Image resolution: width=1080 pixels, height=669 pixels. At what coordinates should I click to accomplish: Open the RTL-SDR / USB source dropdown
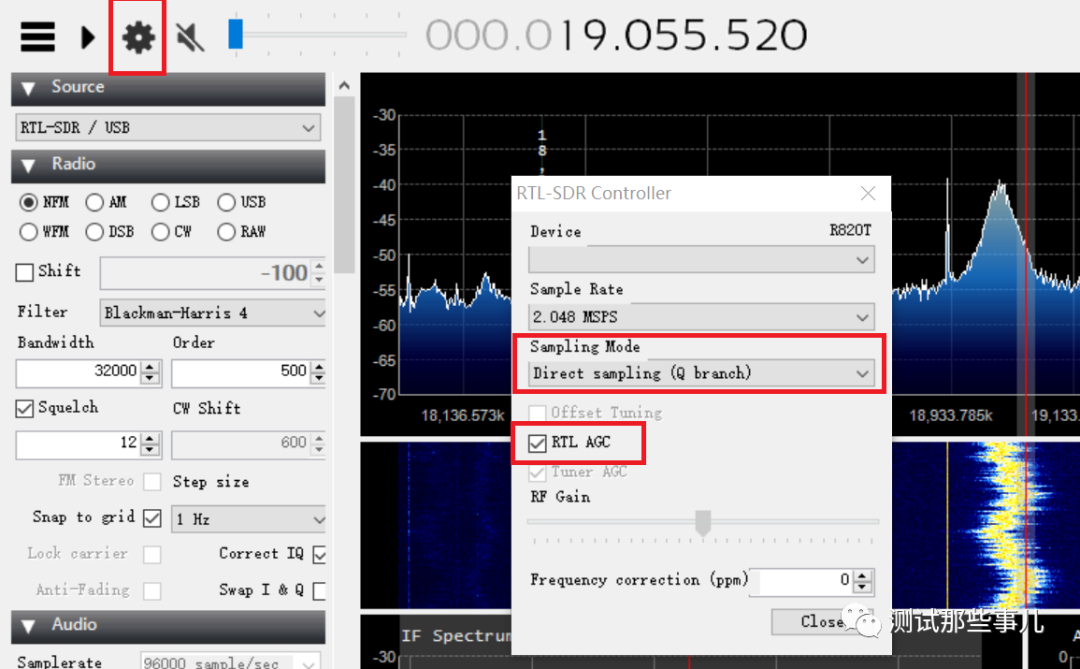(168, 127)
